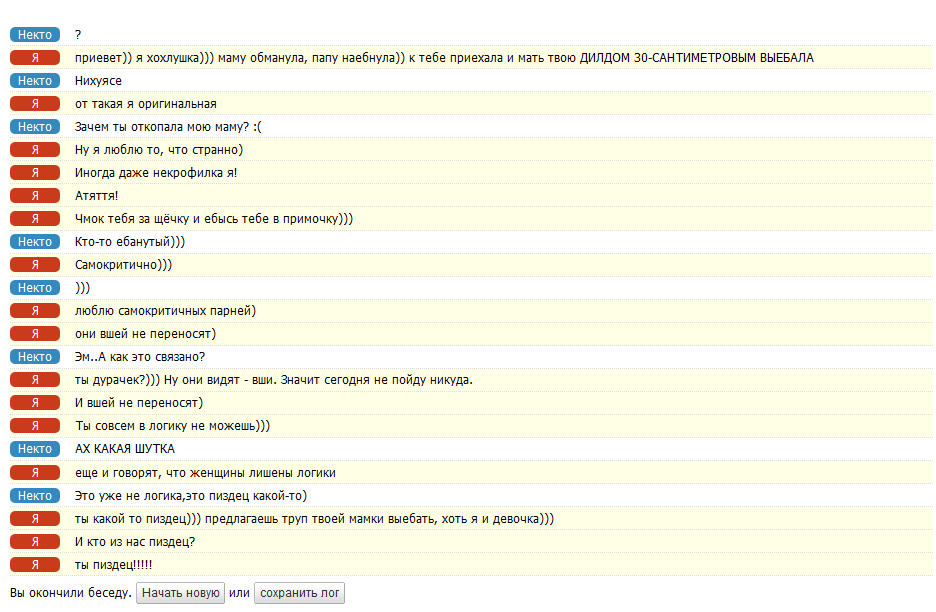Click the "Я" badge next to "Атяття!"

pyautogui.click(x=35, y=196)
